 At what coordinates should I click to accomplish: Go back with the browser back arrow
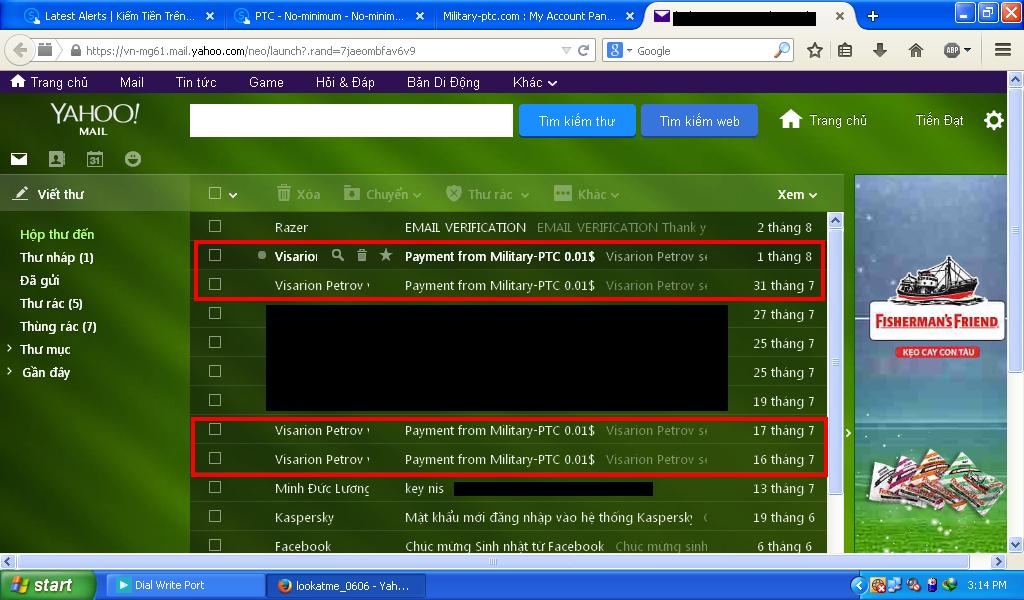[20, 50]
